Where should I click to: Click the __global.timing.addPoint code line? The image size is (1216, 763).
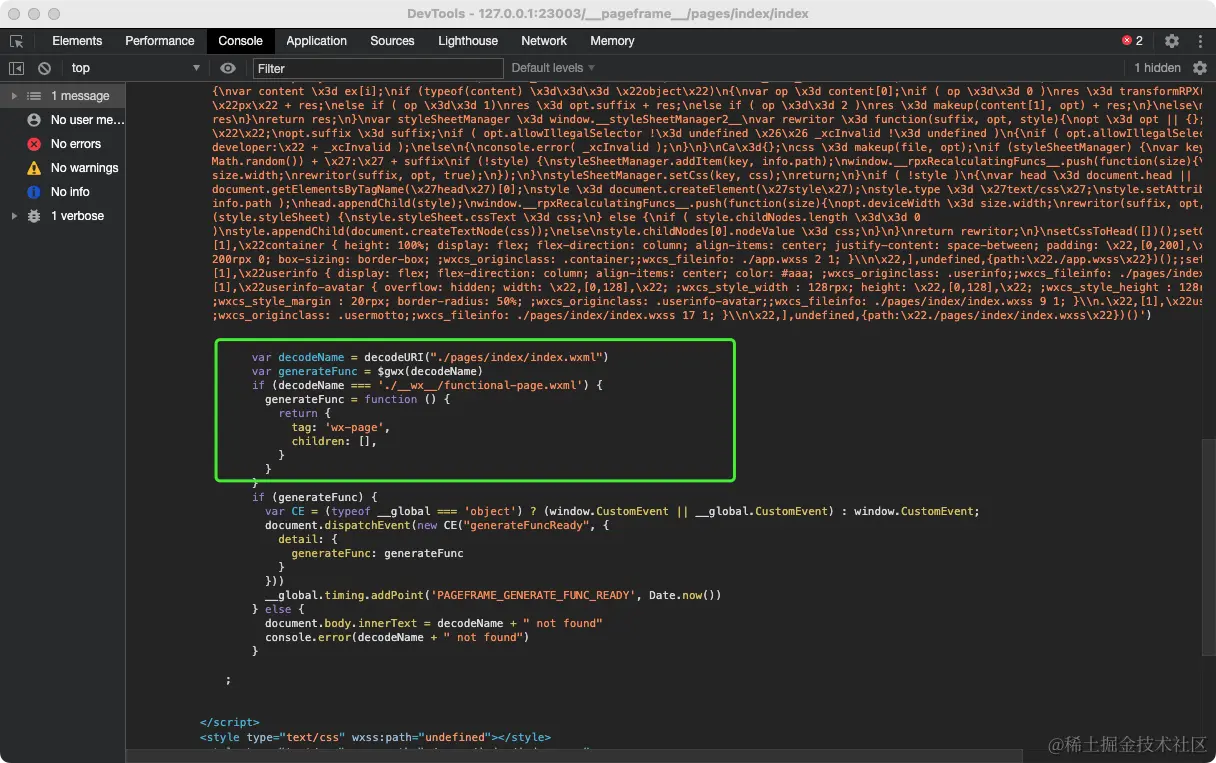[493, 595]
